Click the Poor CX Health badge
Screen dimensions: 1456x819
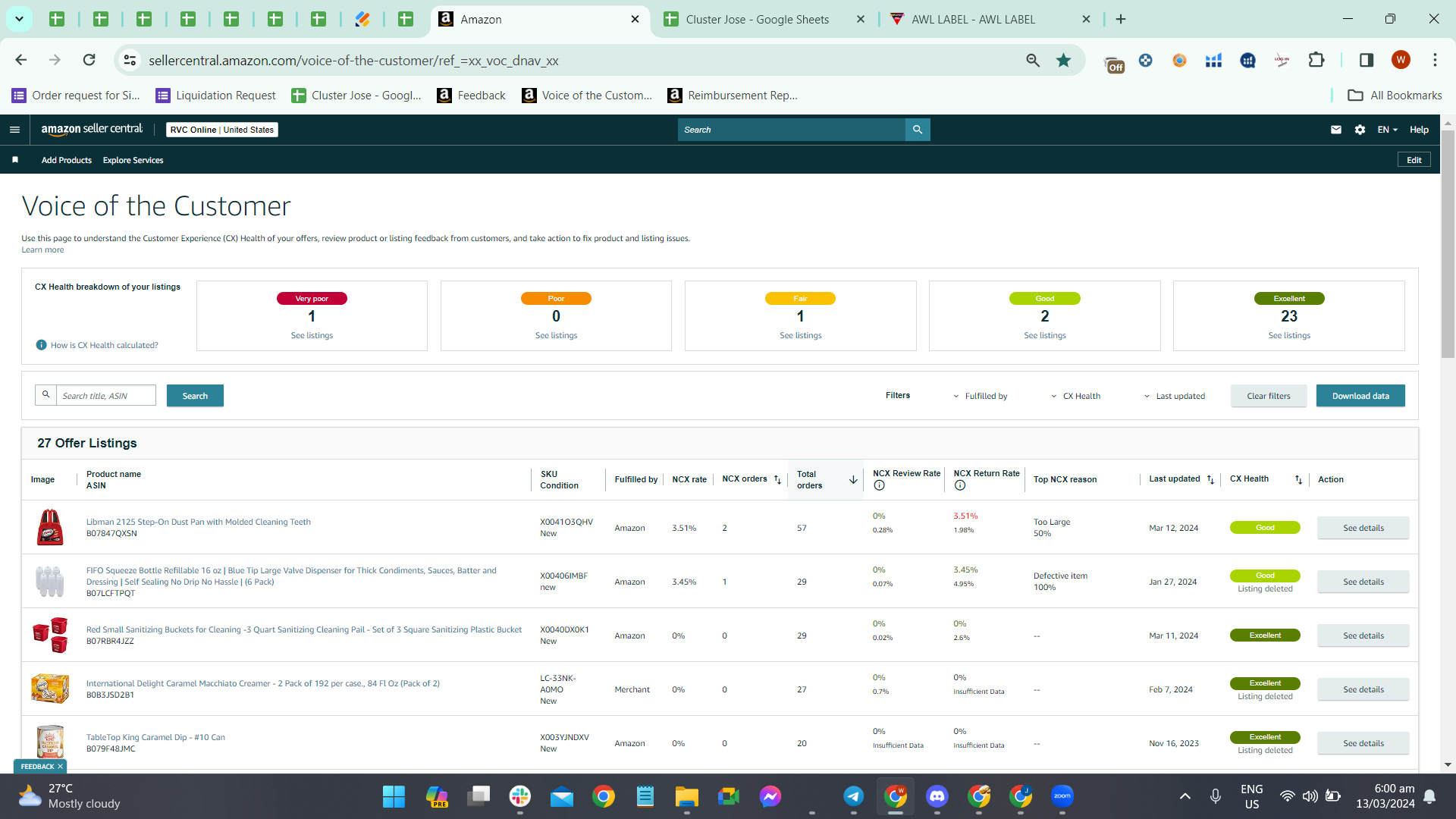coord(556,299)
